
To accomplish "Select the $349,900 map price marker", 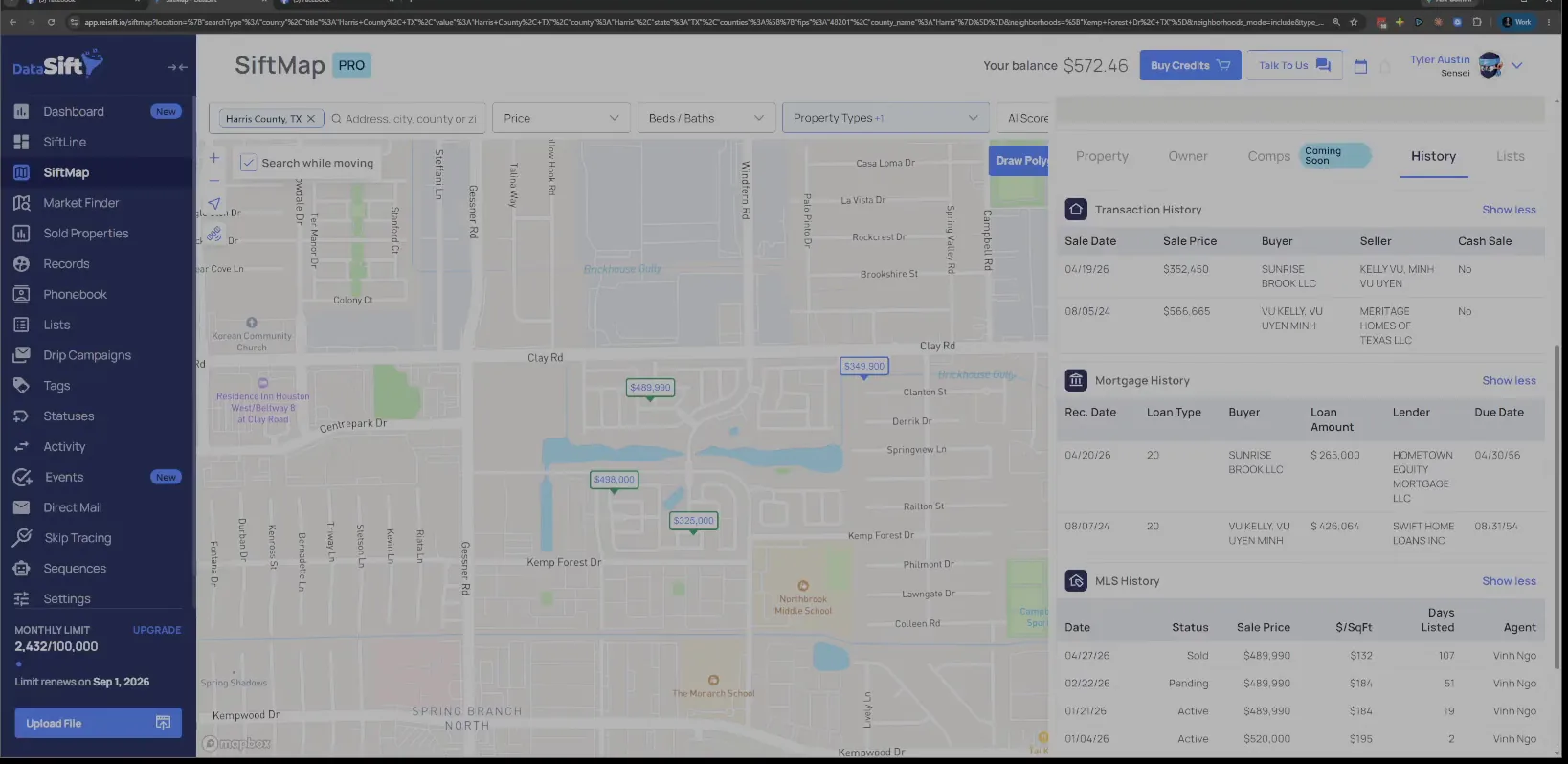I will pos(864,366).
